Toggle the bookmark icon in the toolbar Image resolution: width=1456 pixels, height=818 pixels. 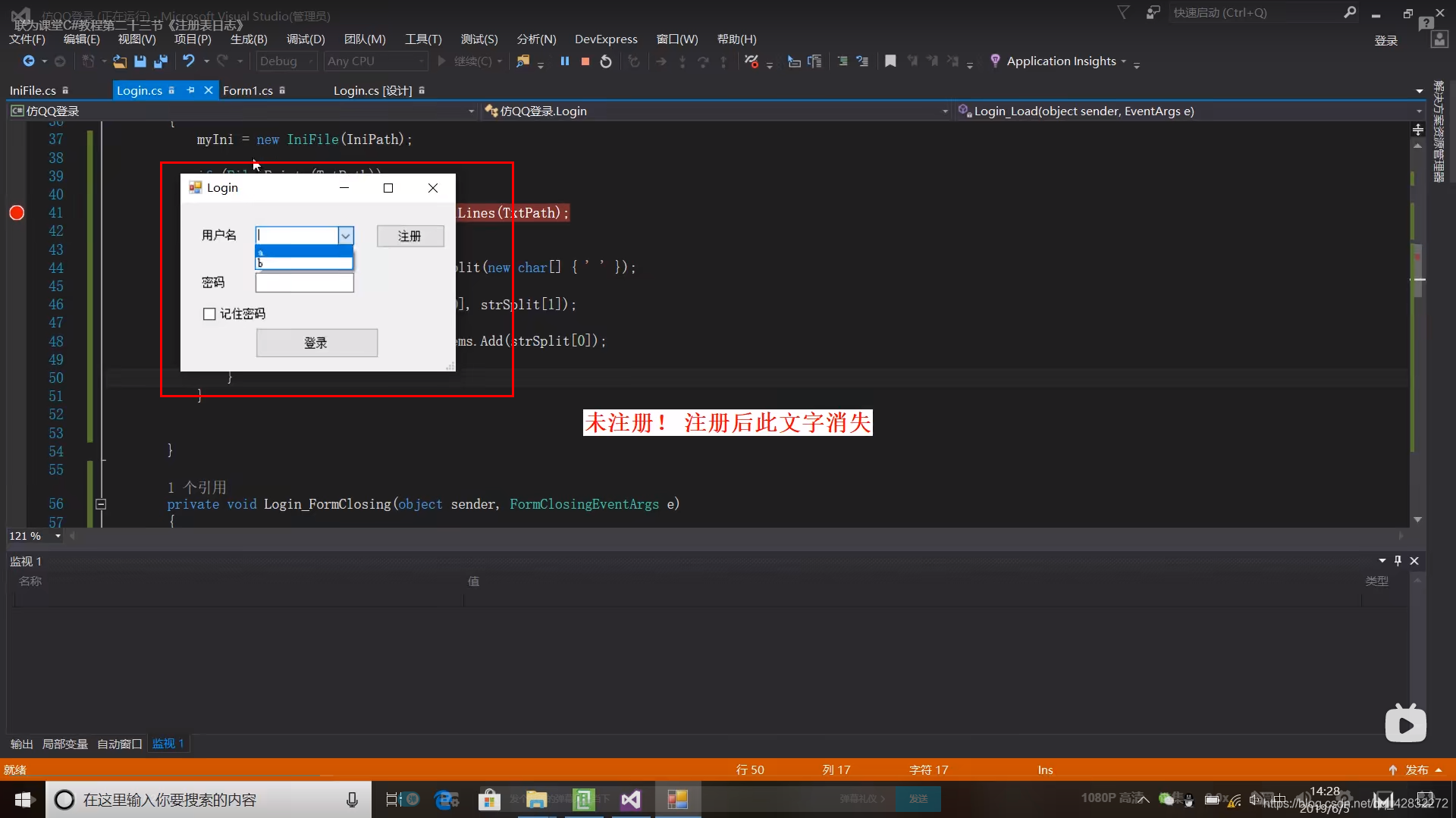pyautogui.click(x=890, y=61)
